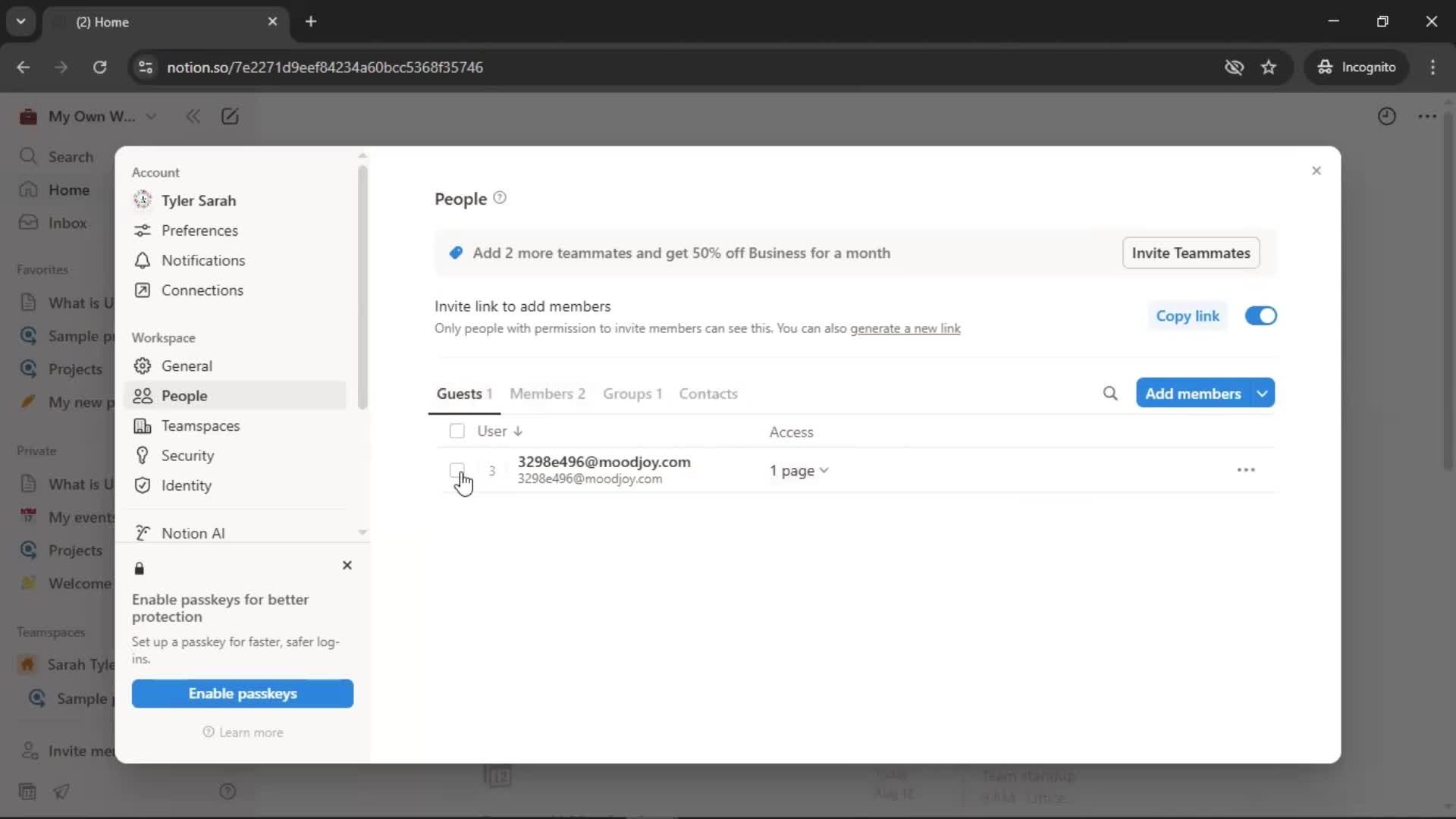This screenshot has height=819, width=1456.
Task: Open the page history clock icon
Action: (x=1386, y=116)
